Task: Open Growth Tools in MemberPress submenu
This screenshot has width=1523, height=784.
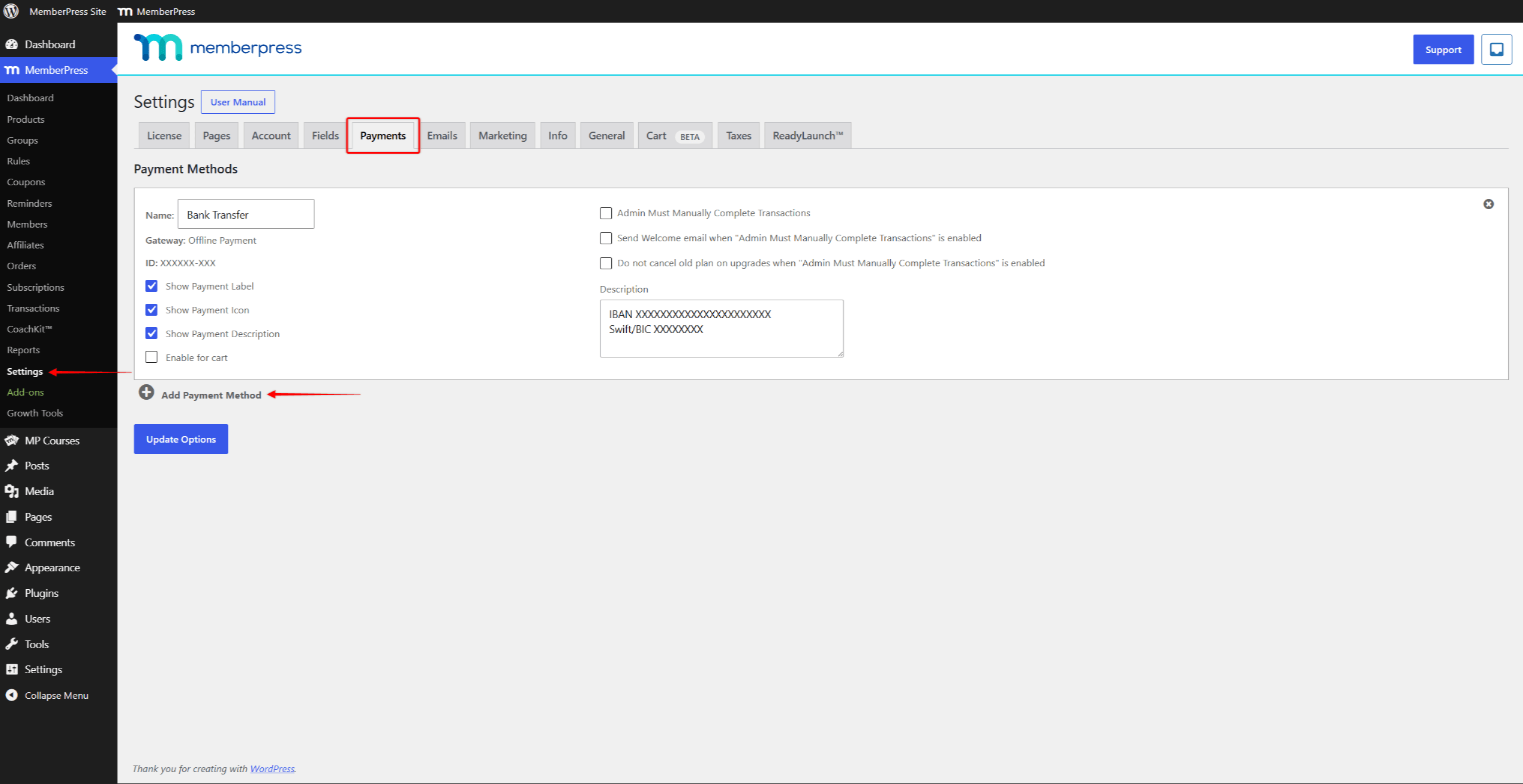Action: coord(35,413)
